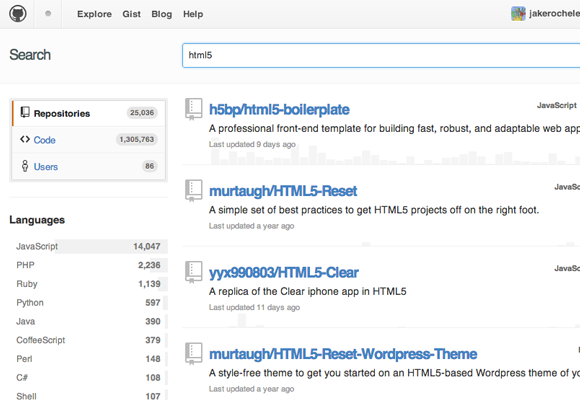The width and height of the screenshot is (580, 400).
Task: Click the notifications dot indicator
Action: (x=48, y=14)
